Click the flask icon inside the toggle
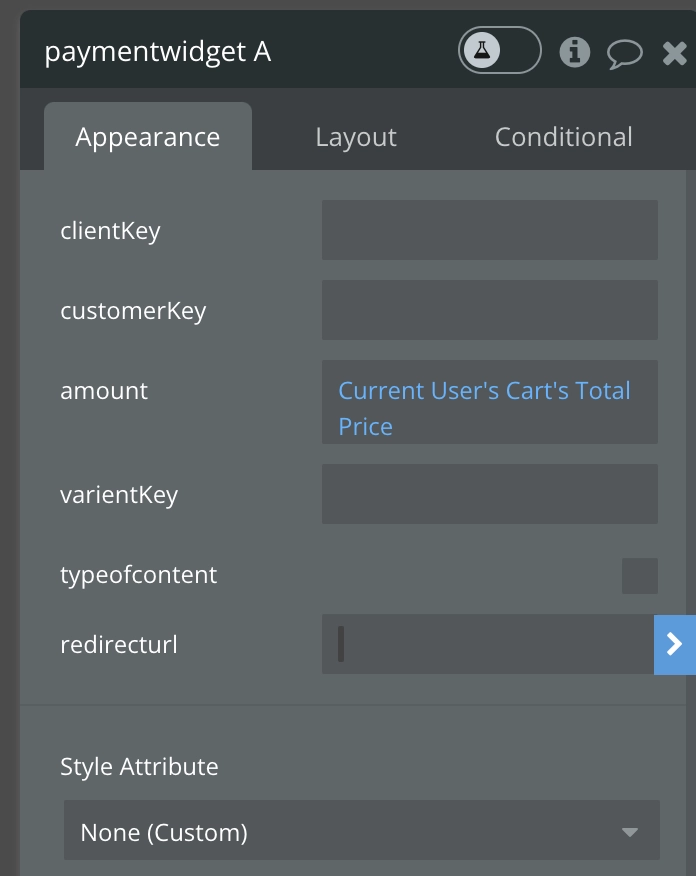 point(482,51)
